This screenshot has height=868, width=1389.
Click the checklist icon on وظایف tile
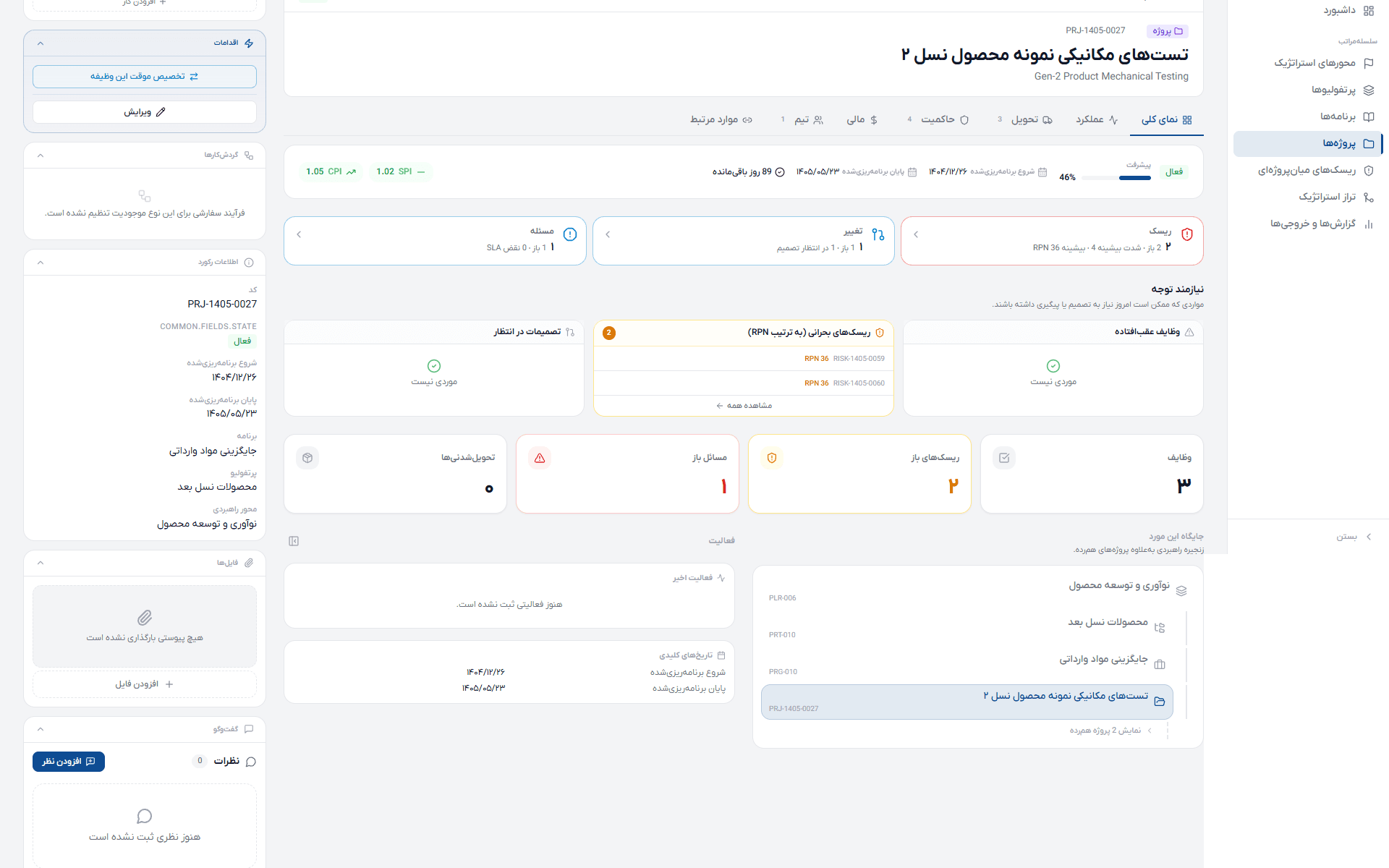point(1004,458)
